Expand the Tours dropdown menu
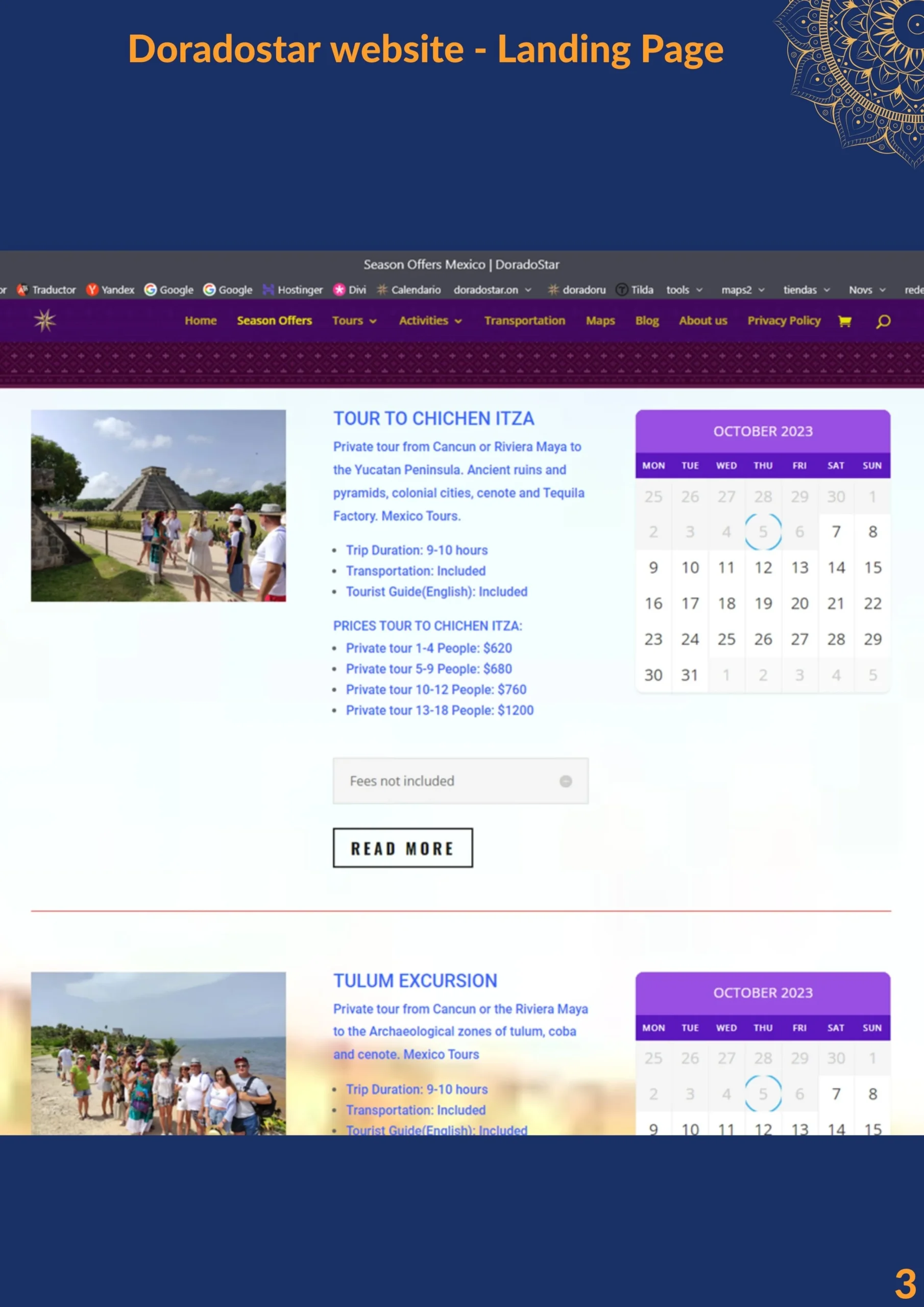Viewport: 924px width, 1307px height. coord(354,321)
